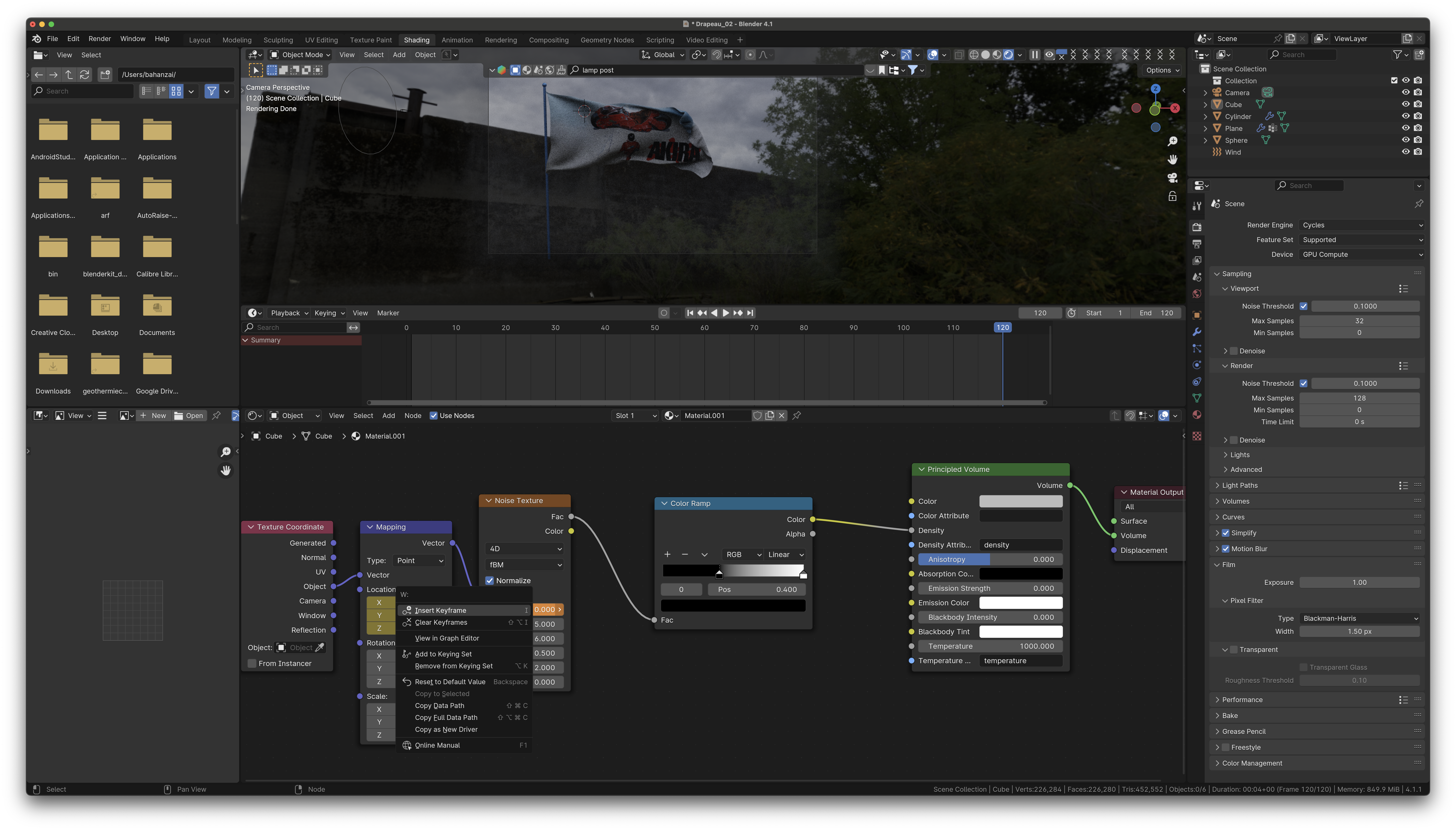The width and height of the screenshot is (1456, 830).
Task: Toggle the Simplify checkbox
Action: click(1226, 533)
